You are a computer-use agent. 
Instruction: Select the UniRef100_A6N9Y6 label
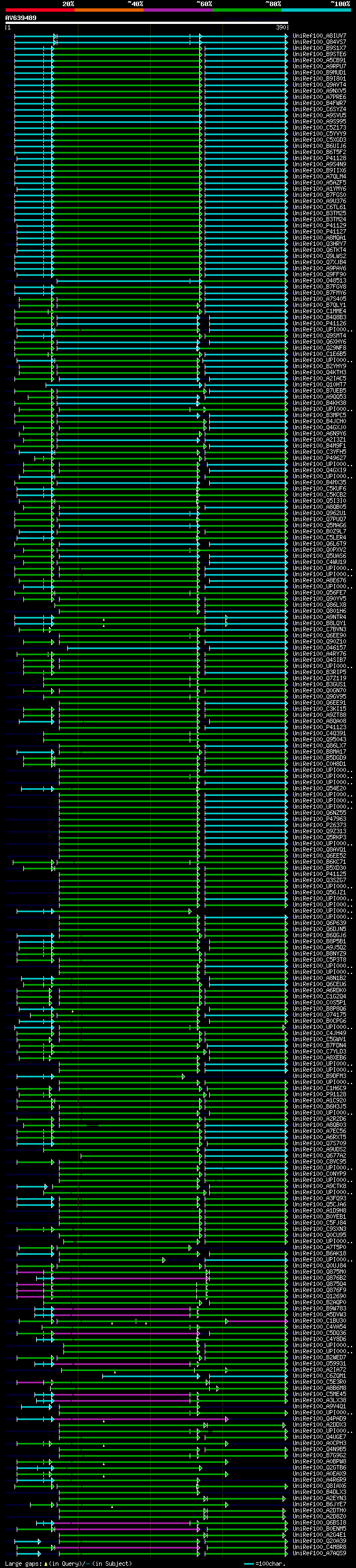tap(319, 434)
